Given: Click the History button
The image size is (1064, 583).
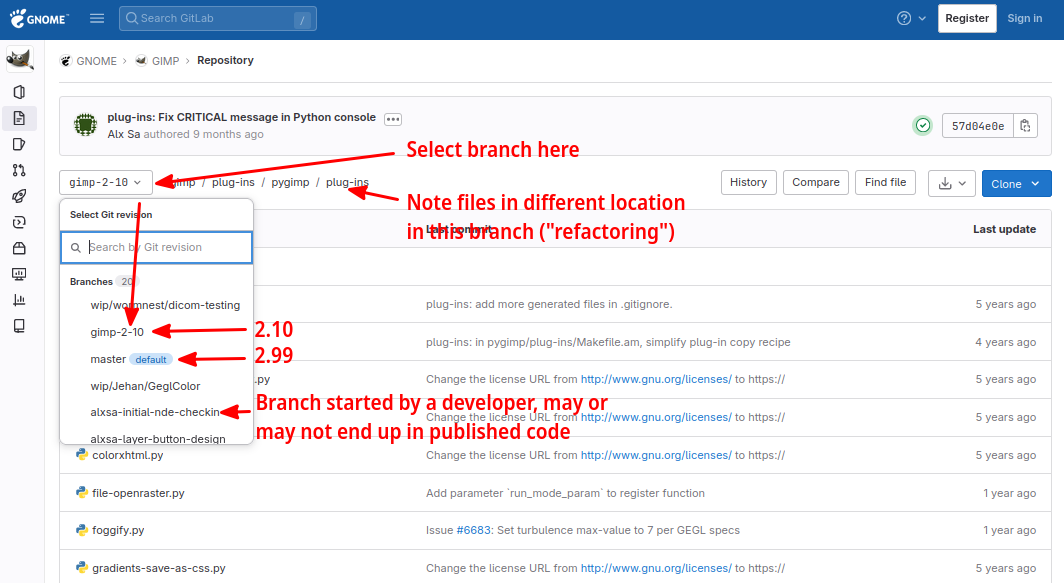Looking at the screenshot, I should point(748,182).
